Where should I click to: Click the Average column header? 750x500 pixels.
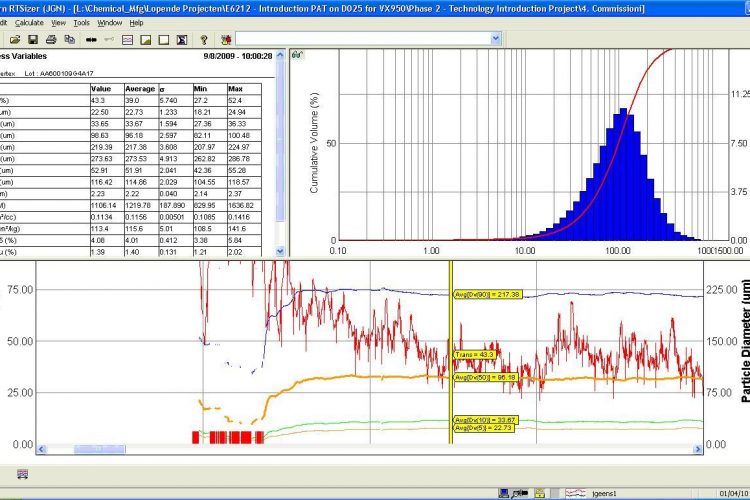(x=140, y=89)
